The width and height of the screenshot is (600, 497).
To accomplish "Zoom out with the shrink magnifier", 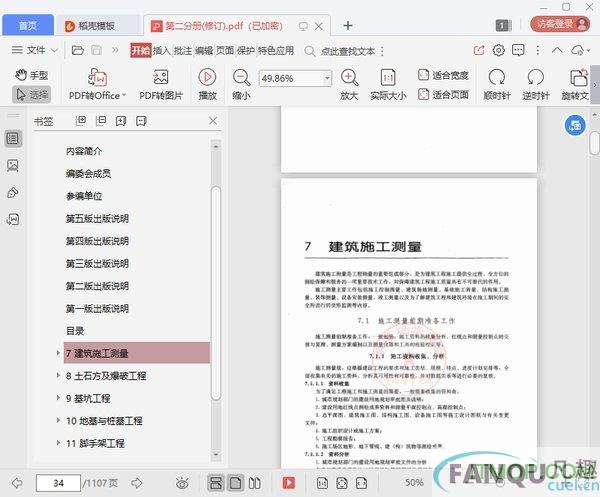I will point(241,85).
